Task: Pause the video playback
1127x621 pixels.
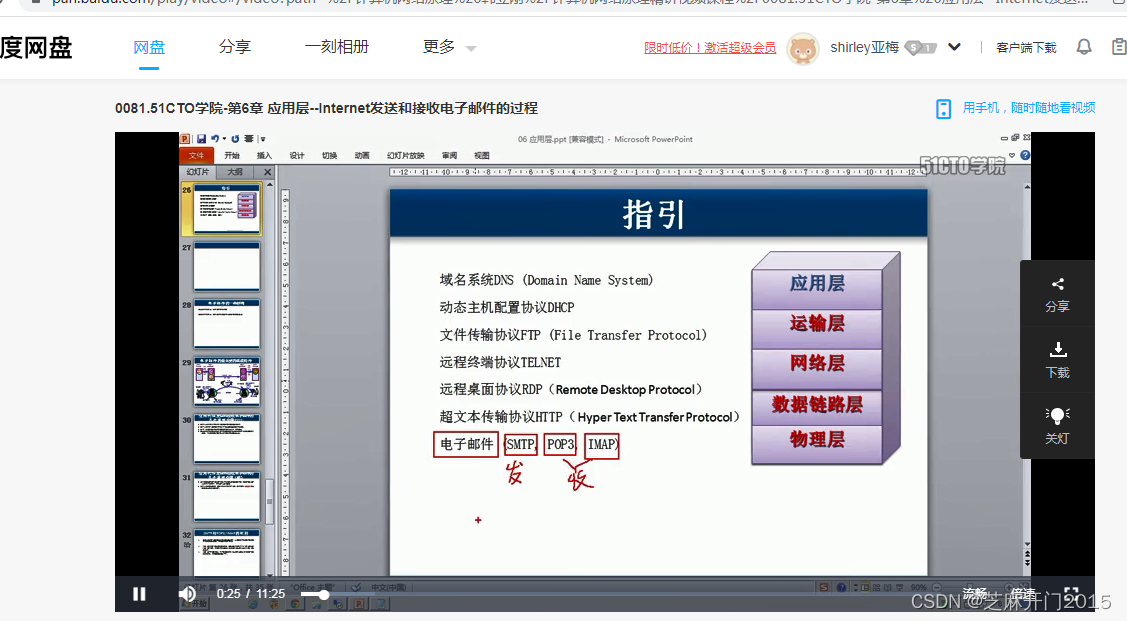Action: [x=139, y=594]
